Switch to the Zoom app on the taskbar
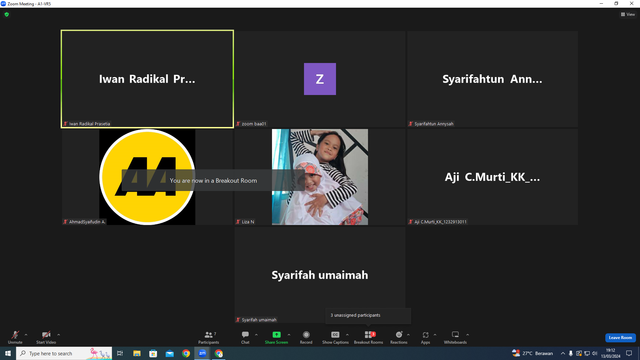Viewport: 640px width, 360px height. [x=202, y=353]
